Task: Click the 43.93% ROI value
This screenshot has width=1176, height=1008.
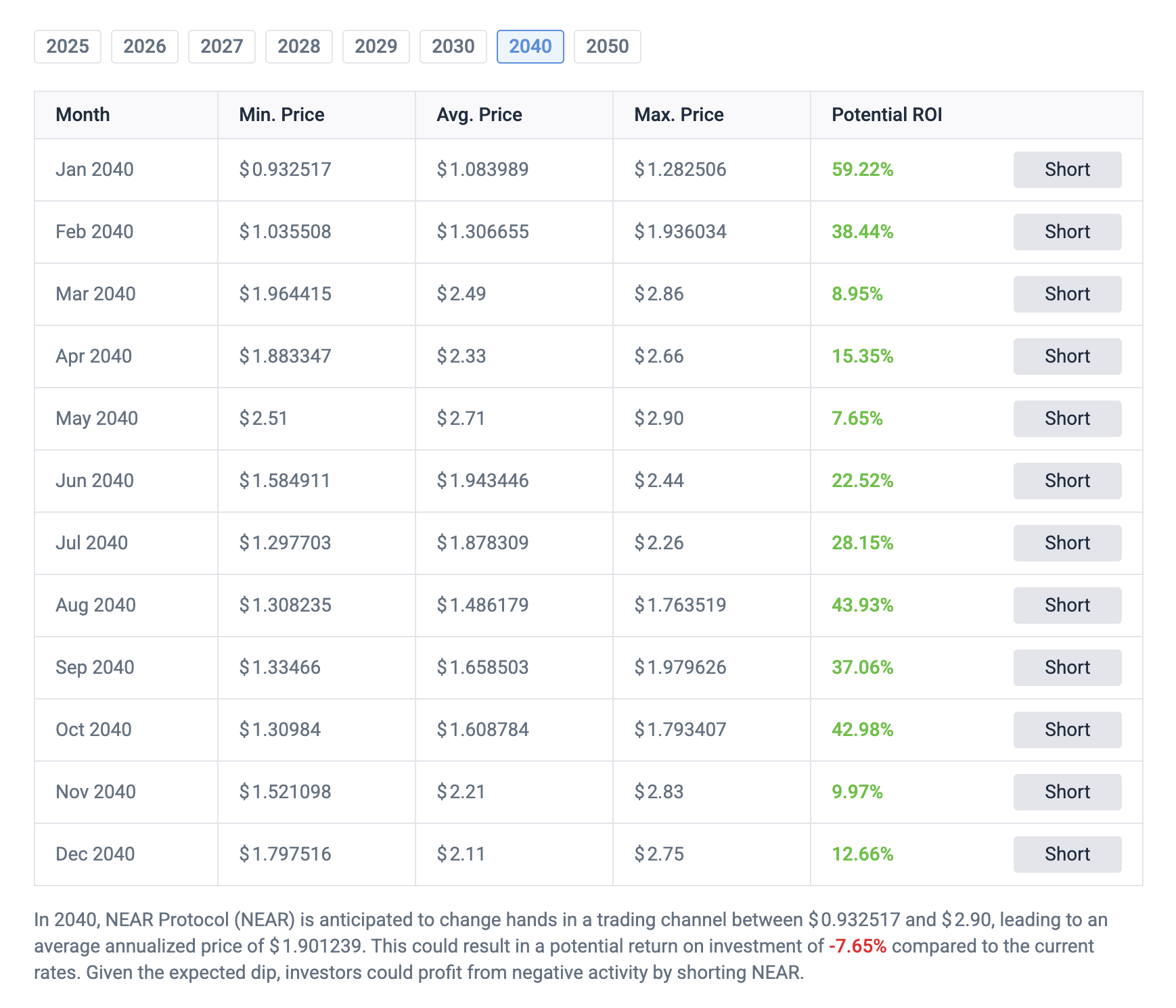Action: point(863,605)
